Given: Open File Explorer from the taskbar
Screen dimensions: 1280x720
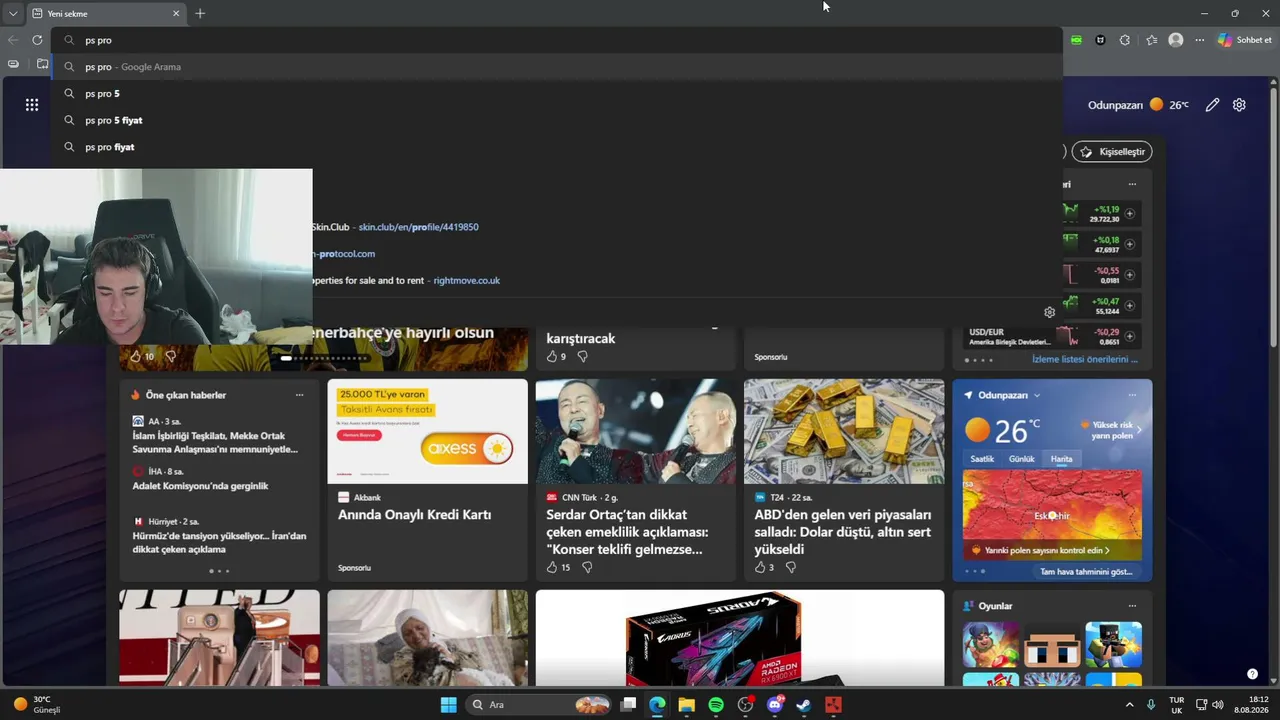Looking at the screenshot, I should coord(686,705).
